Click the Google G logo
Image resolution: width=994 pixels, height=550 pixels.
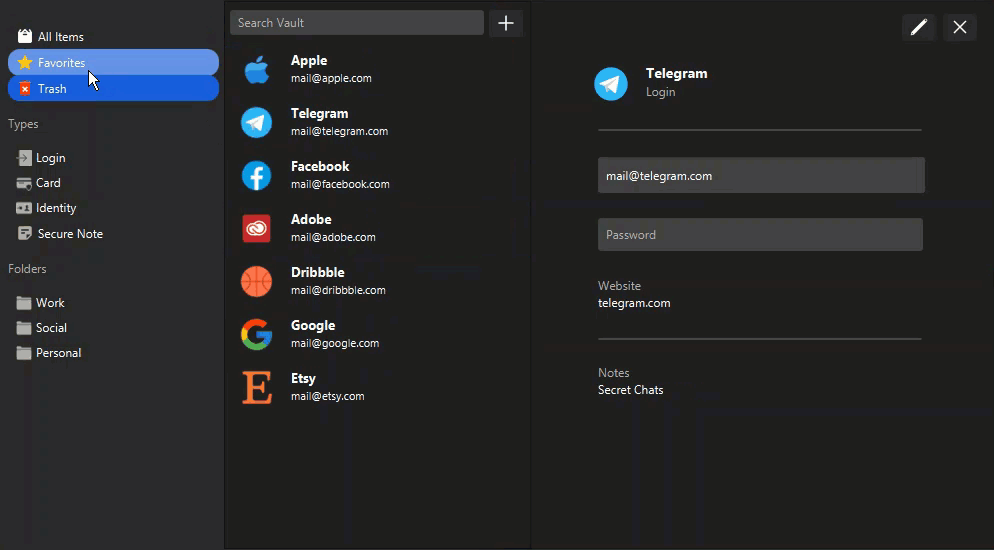(x=257, y=334)
